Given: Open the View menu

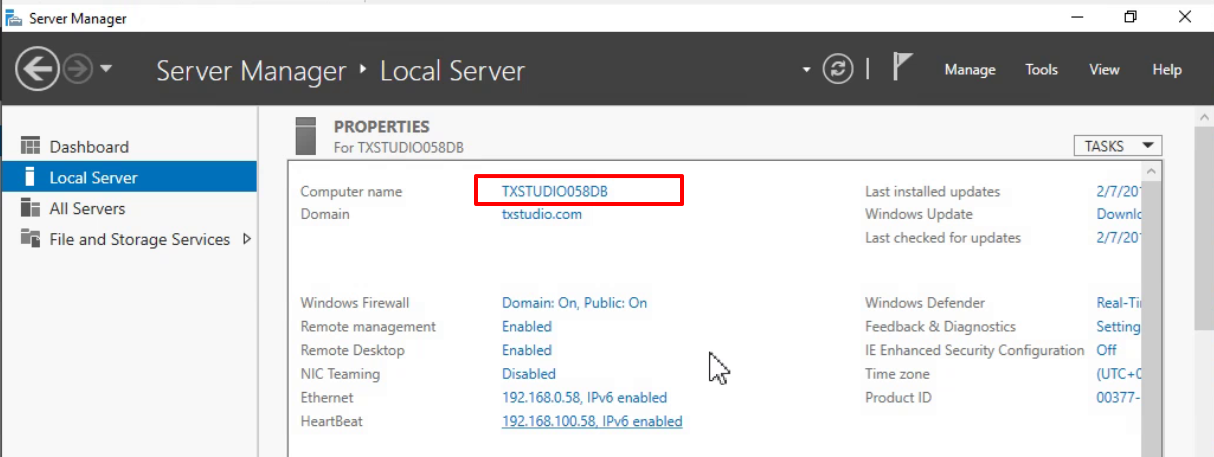Looking at the screenshot, I should pos(1104,69).
